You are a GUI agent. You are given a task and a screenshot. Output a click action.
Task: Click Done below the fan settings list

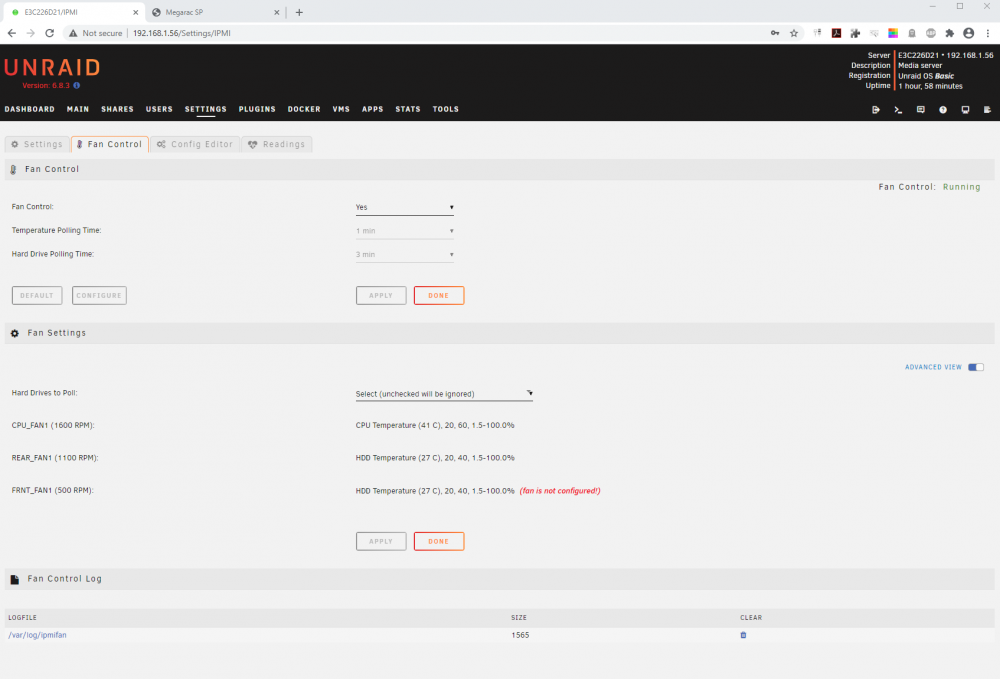pyautogui.click(x=439, y=541)
